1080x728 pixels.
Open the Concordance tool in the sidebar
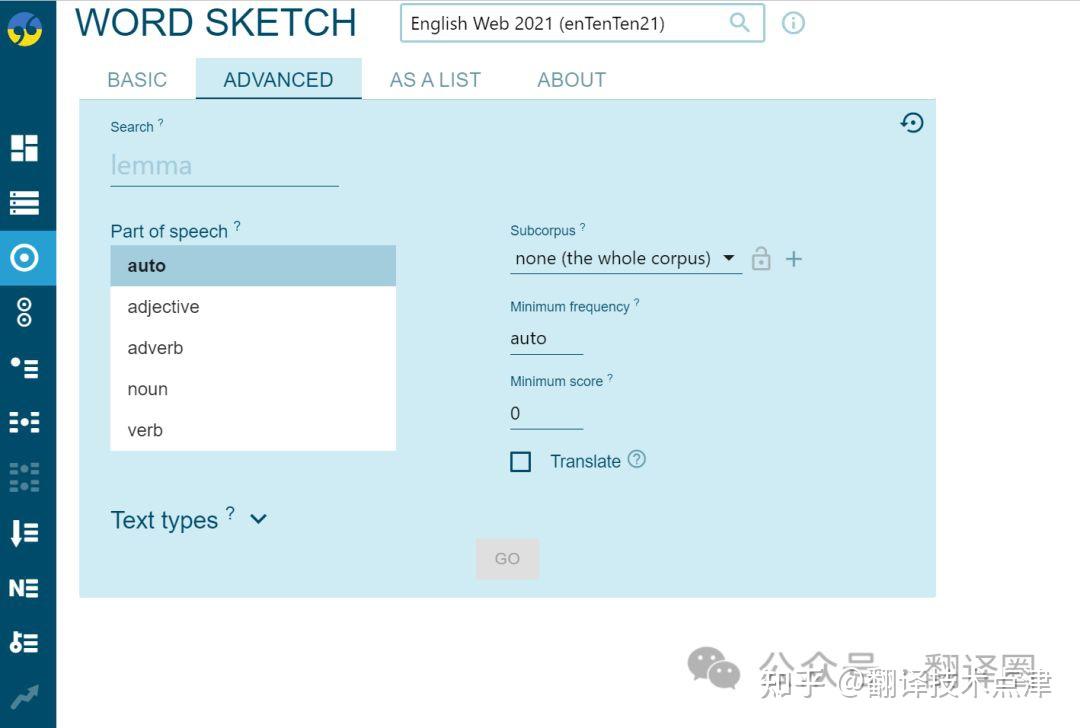pyautogui.click(x=26, y=201)
